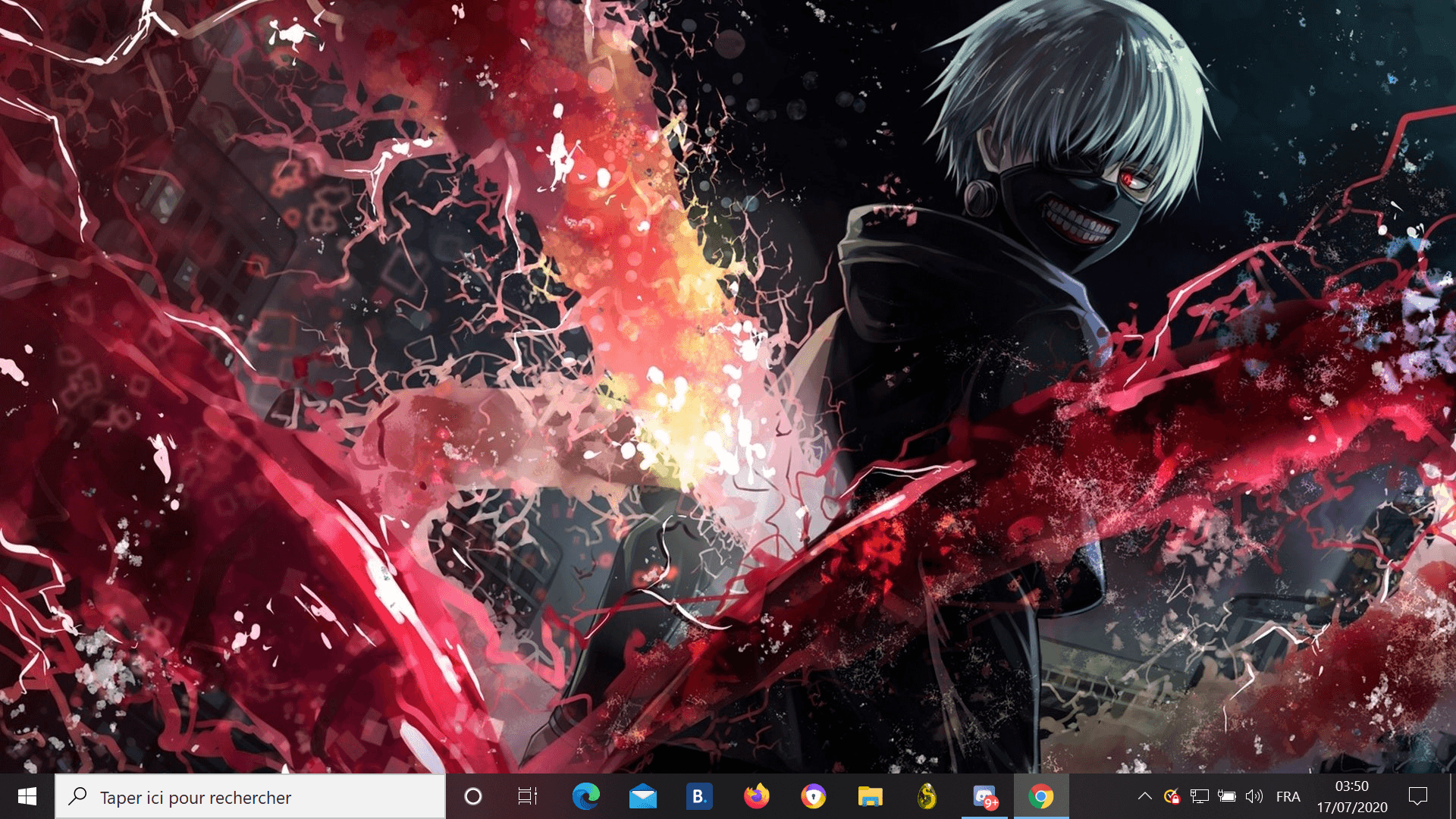
Task: Open Cortana from the taskbar circle icon
Action: pos(472,796)
